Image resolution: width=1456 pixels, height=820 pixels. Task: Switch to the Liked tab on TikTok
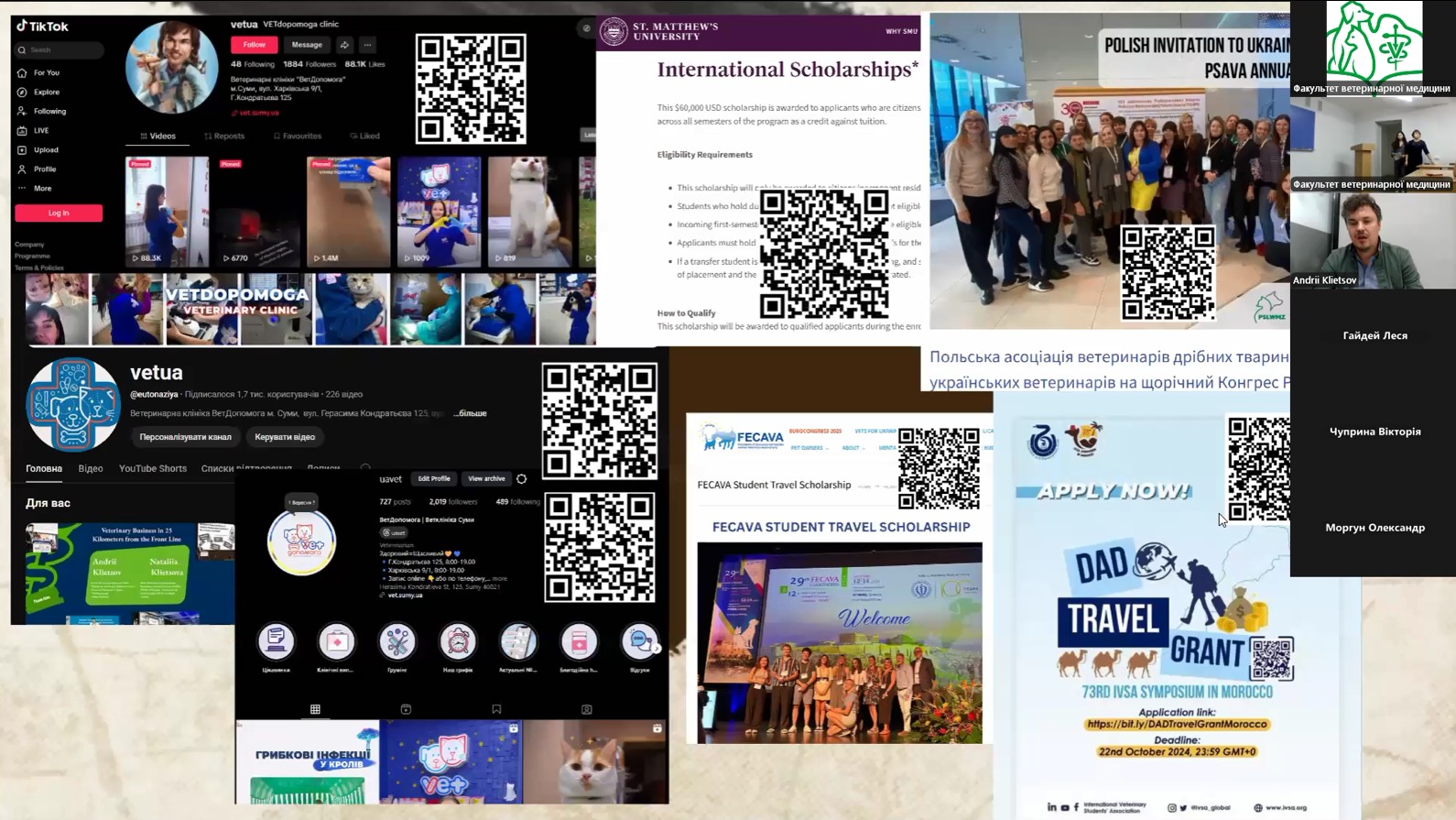(x=365, y=136)
